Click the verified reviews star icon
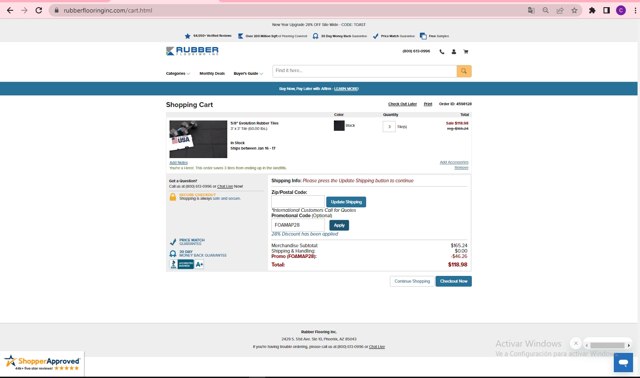 [187, 36]
